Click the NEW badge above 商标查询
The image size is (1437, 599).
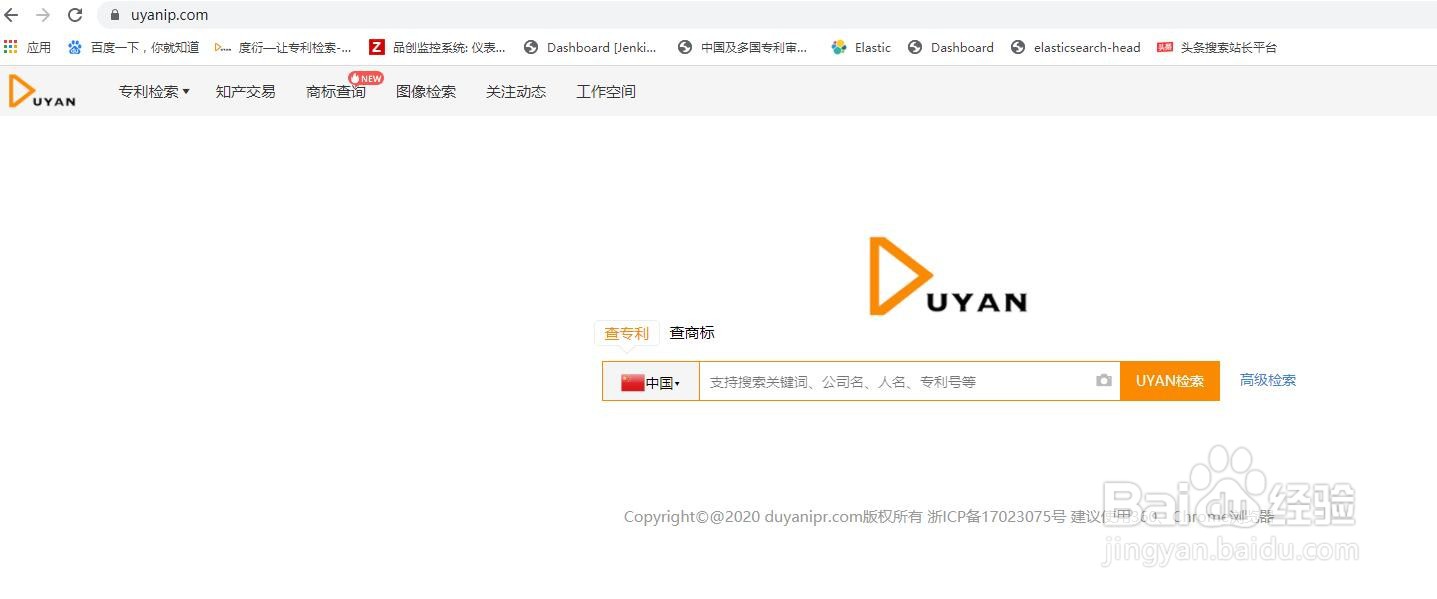366,78
